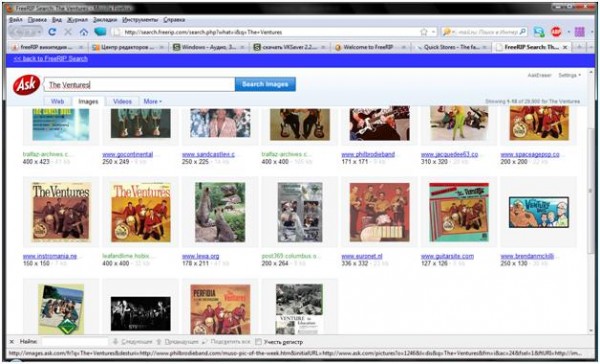Open the wolves thumbnail from lewa.org
600x364 pixels.
click(220, 212)
